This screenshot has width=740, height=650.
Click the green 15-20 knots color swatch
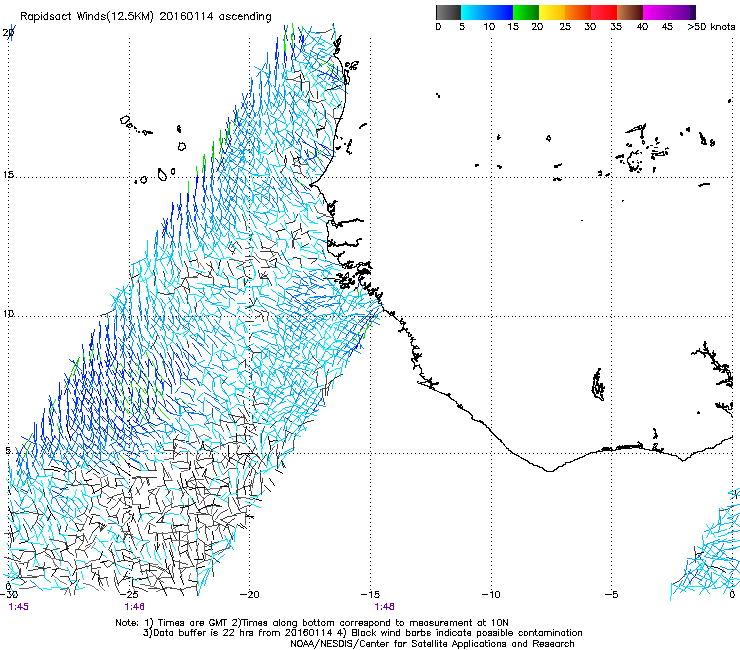click(x=526, y=12)
